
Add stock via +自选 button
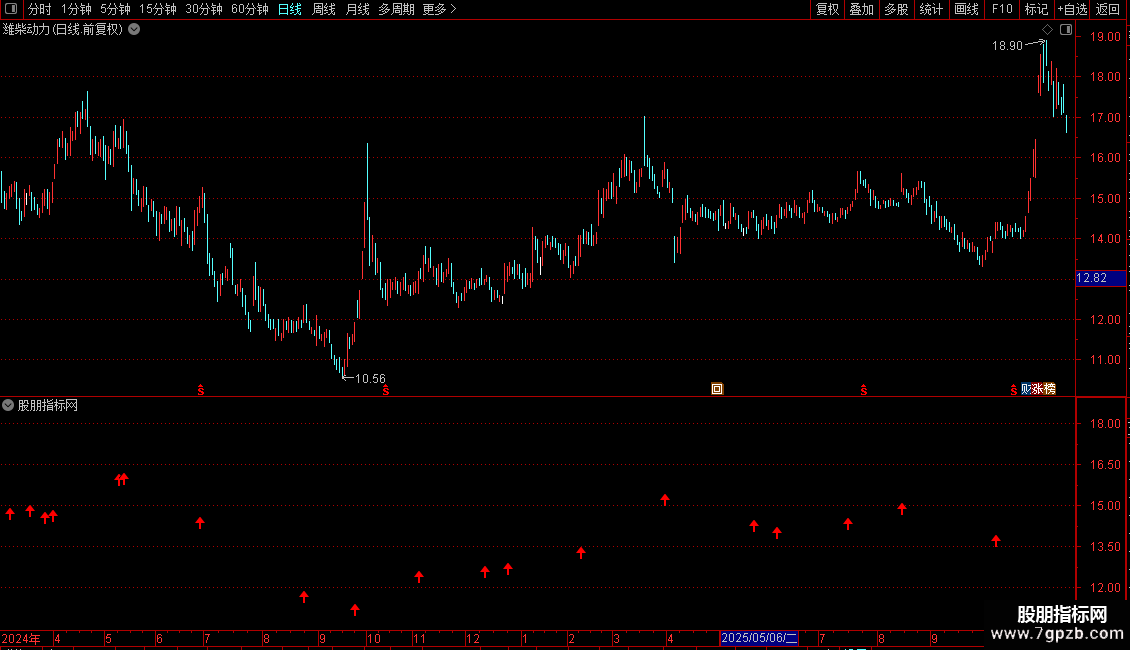1072,9
